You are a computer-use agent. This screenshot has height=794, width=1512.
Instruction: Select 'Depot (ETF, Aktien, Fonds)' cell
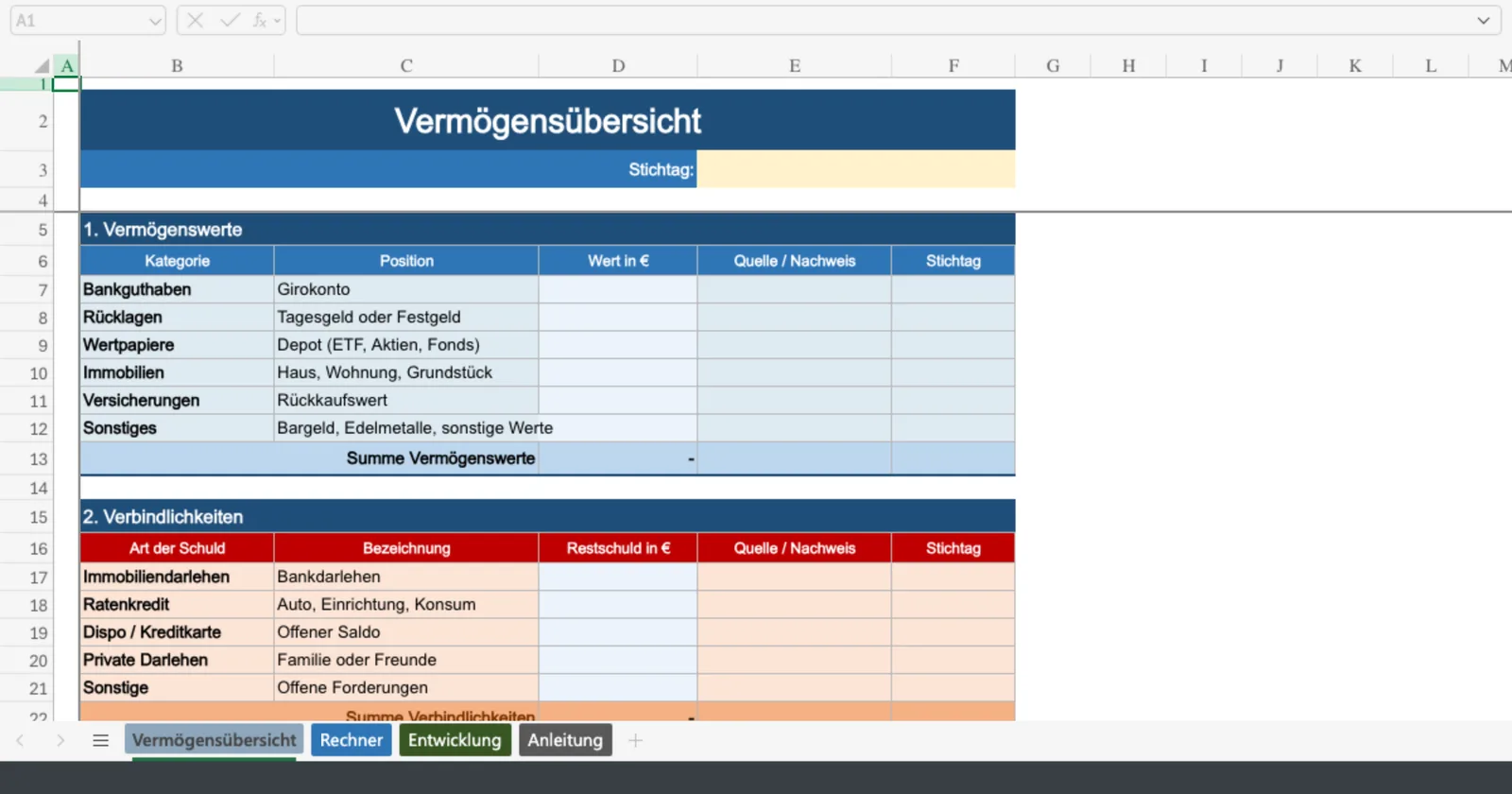coord(406,345)
